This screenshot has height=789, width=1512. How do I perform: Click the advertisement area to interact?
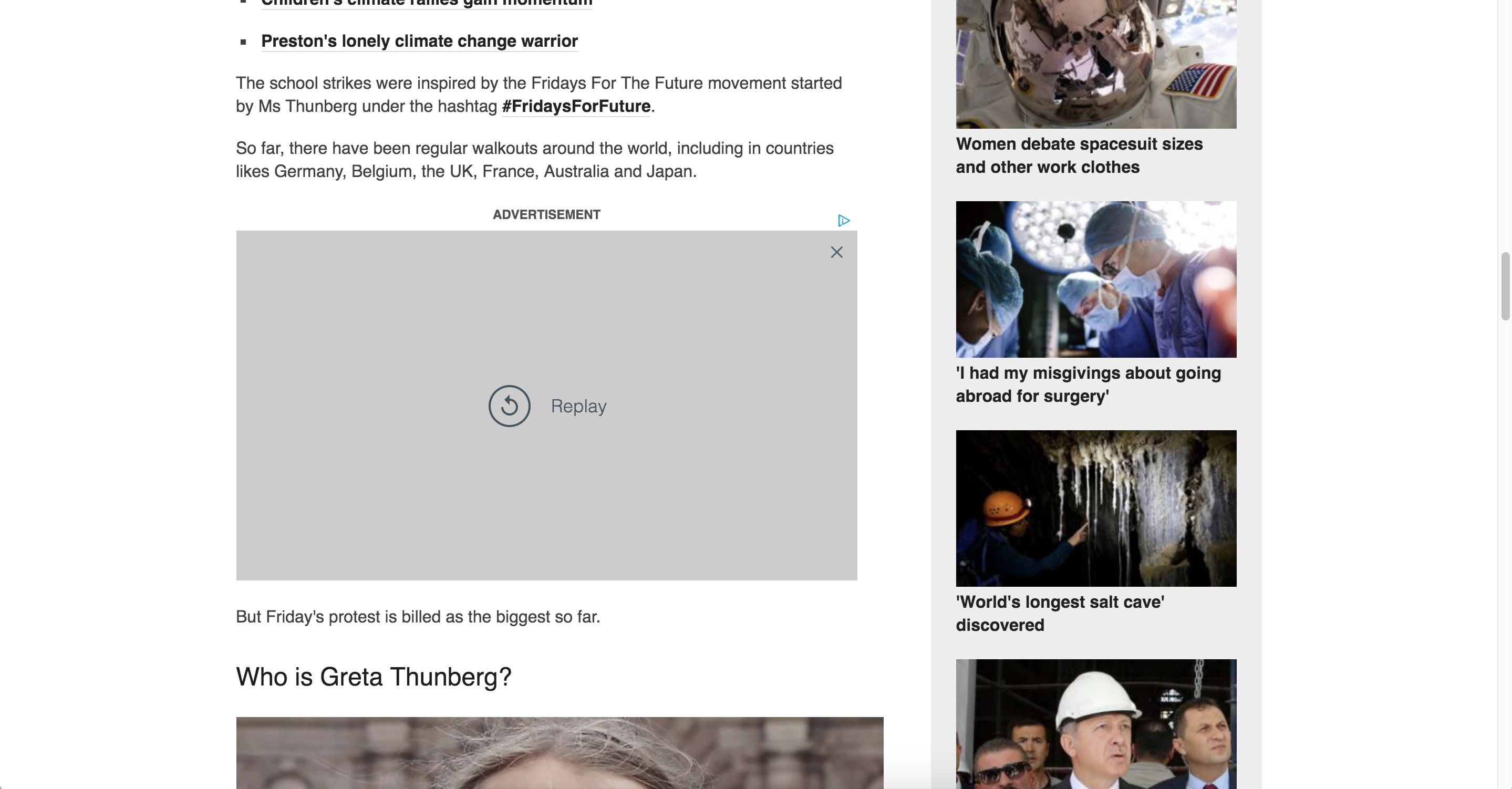coord(547,405)
